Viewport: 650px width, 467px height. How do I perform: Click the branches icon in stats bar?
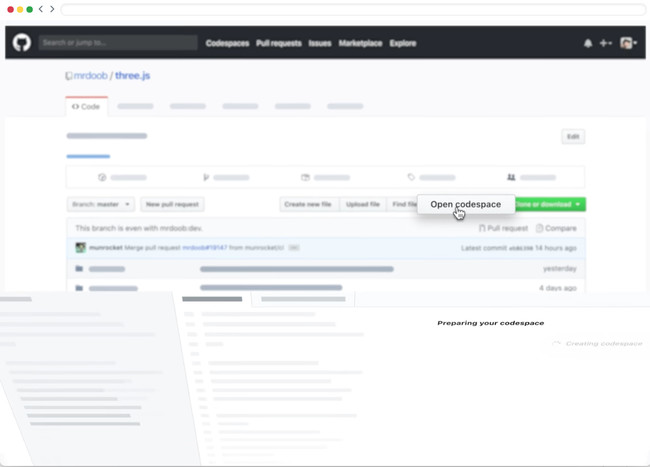[x=206, y=177]
